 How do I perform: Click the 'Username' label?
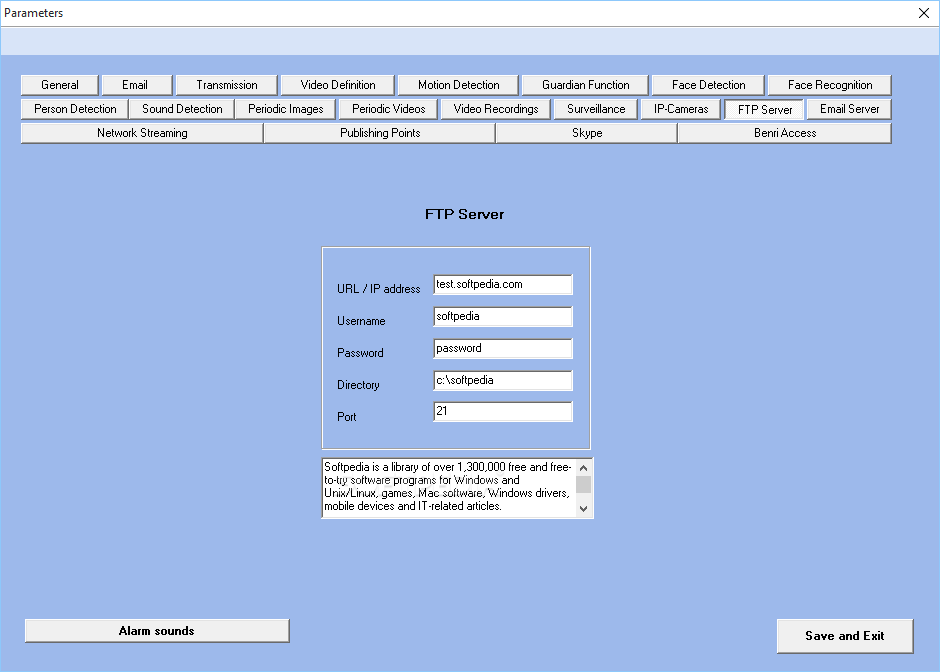361,321
